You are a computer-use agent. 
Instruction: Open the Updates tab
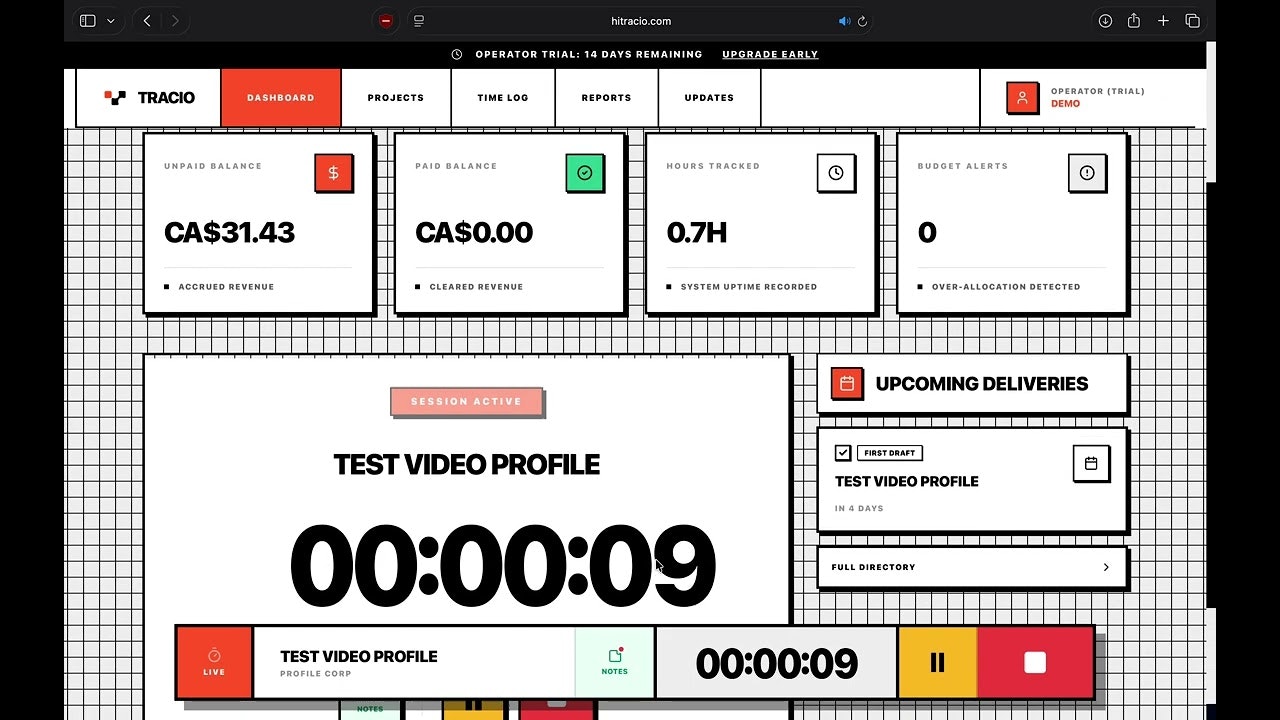[710, 98]
